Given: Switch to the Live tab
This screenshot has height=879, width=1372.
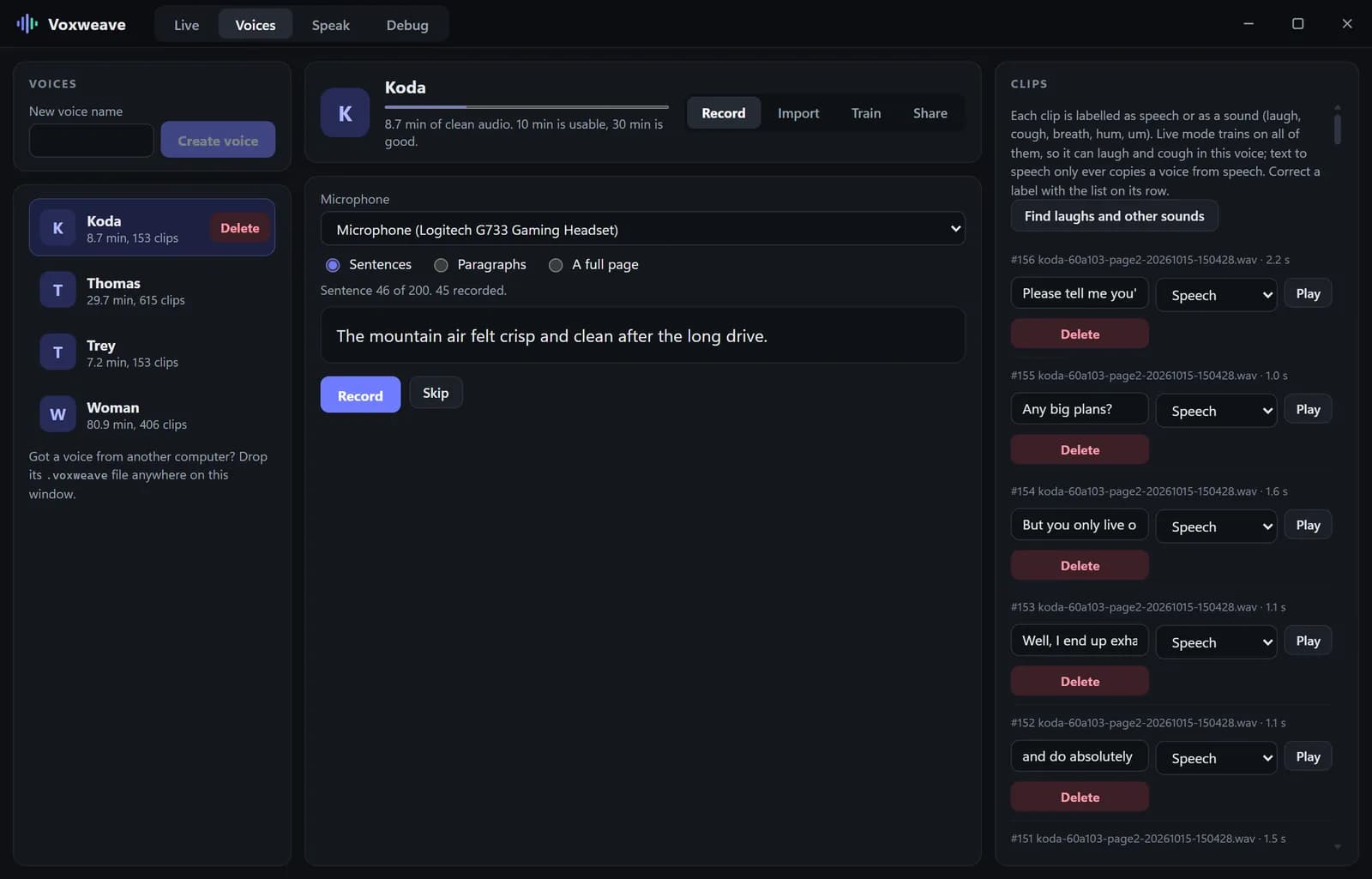Looking at the screenshot, I should click(186, 25).
